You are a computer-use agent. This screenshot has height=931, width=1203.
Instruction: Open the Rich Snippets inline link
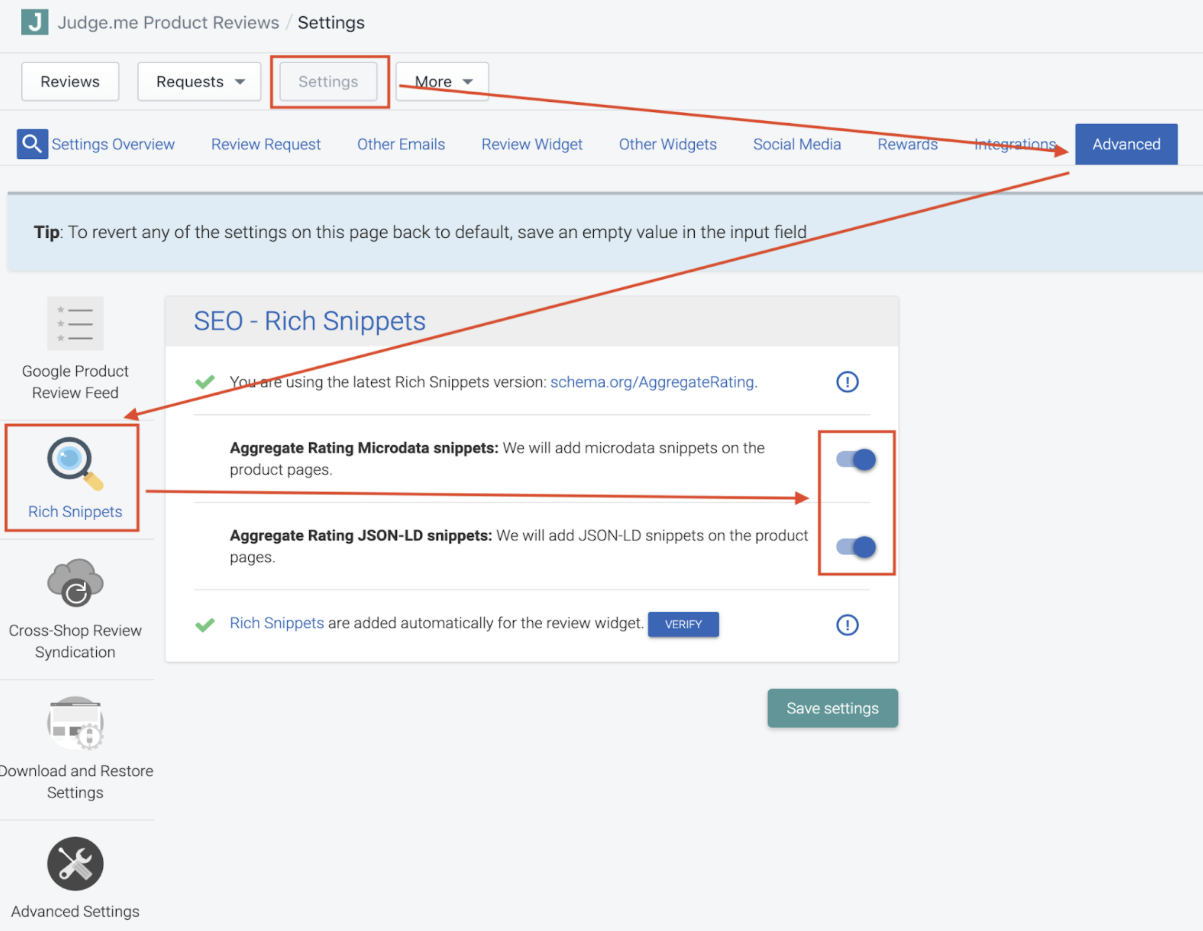277,623
